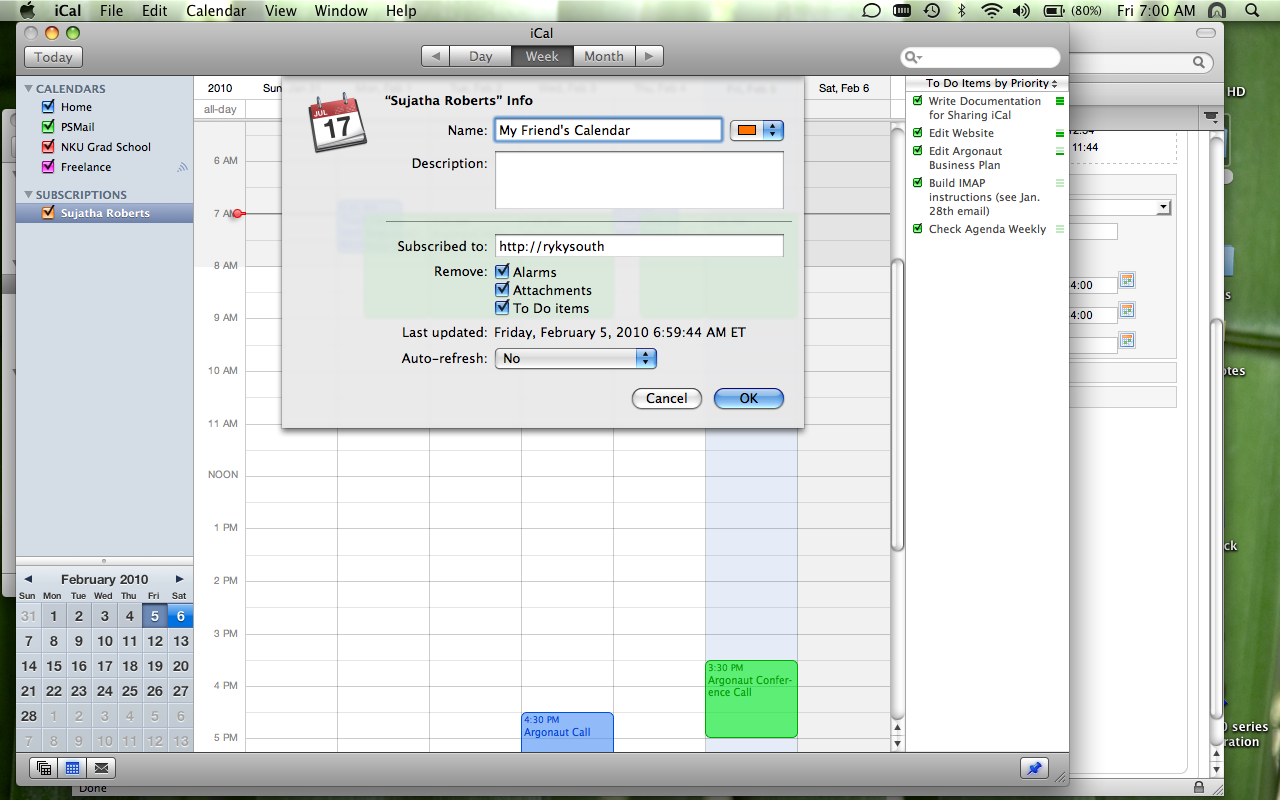This screenshot has height=800, width=1280.
Task: Open the Window menu
Action: coord(341,11)
